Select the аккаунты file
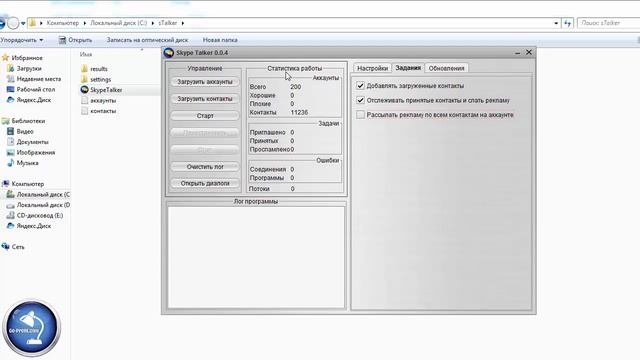 point(103,100)
